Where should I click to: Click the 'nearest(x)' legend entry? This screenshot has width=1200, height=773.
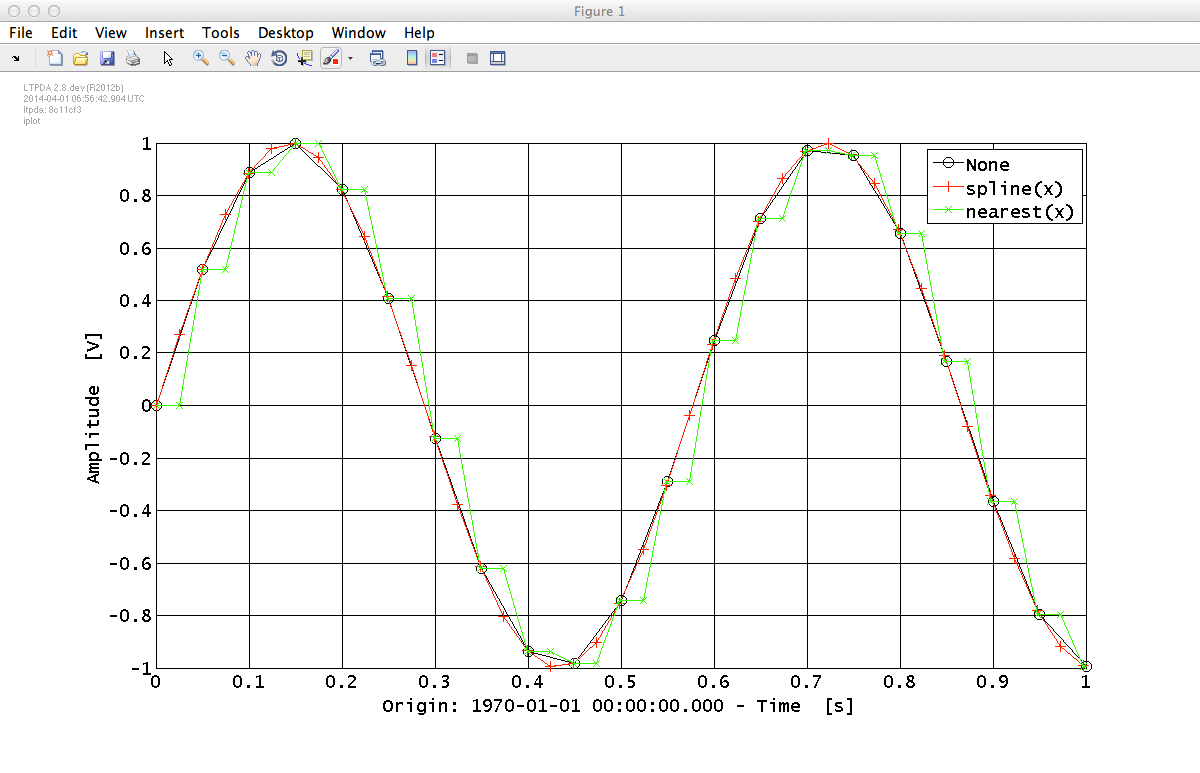(x=1020, y=211)
